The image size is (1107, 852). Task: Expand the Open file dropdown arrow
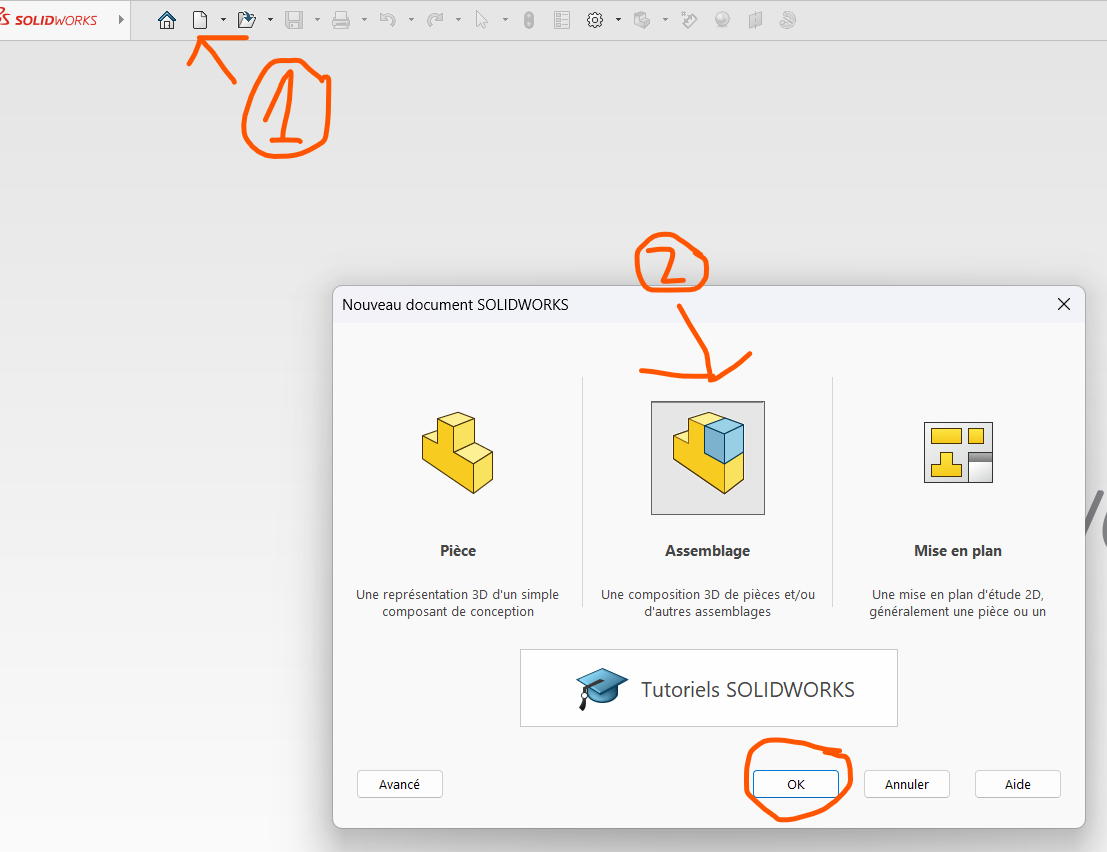tap(270, 20)
